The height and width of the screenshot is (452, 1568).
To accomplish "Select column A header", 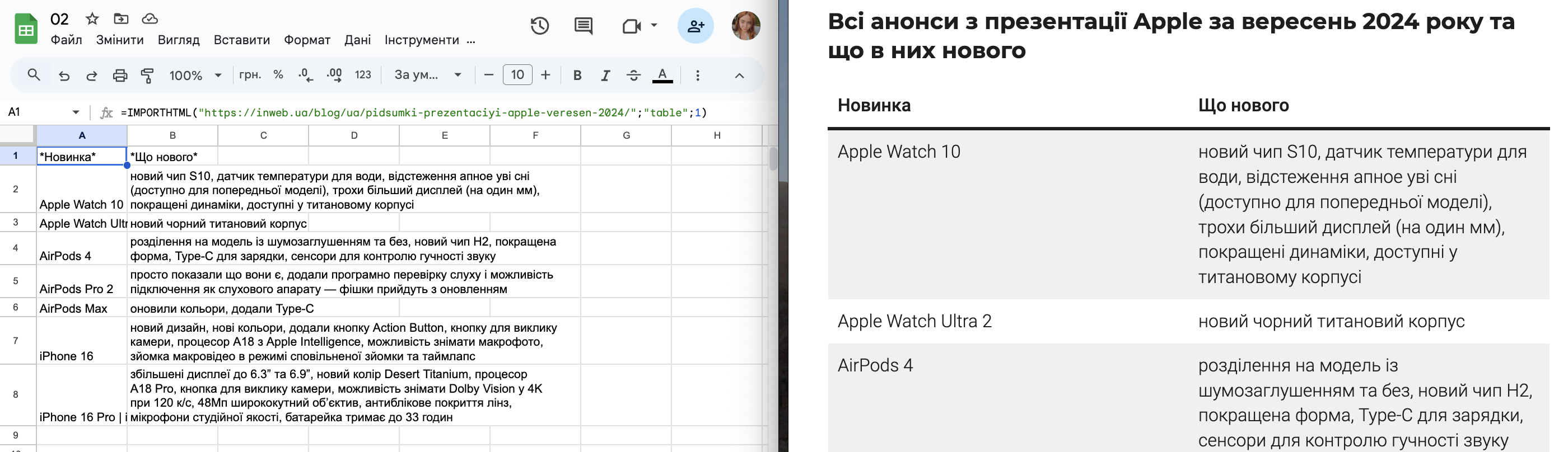I will (82, 135).
